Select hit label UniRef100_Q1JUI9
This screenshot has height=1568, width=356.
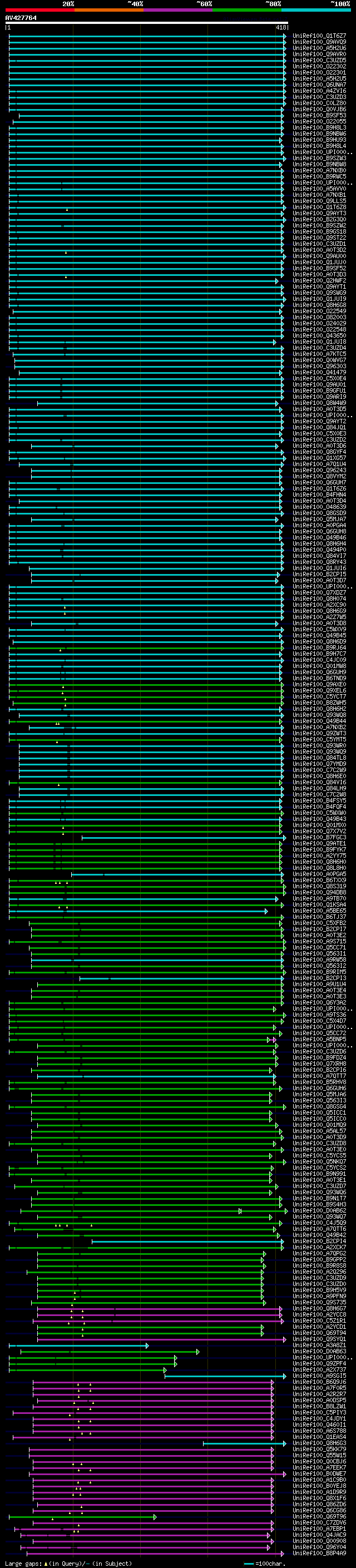pos(319,299)
